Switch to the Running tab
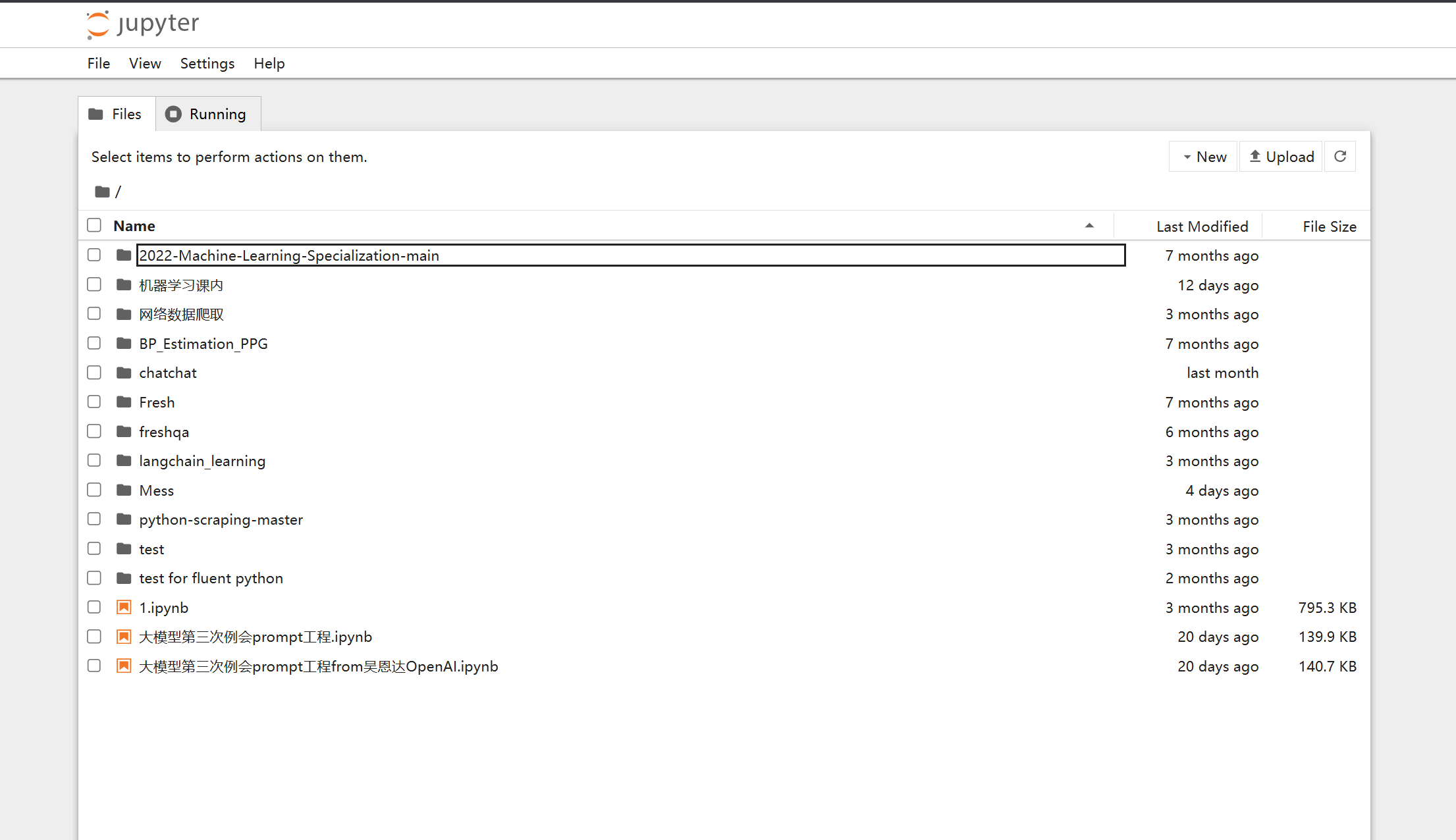The height and width of the screenshot is (840, 1456). click(x=208, y=114)
